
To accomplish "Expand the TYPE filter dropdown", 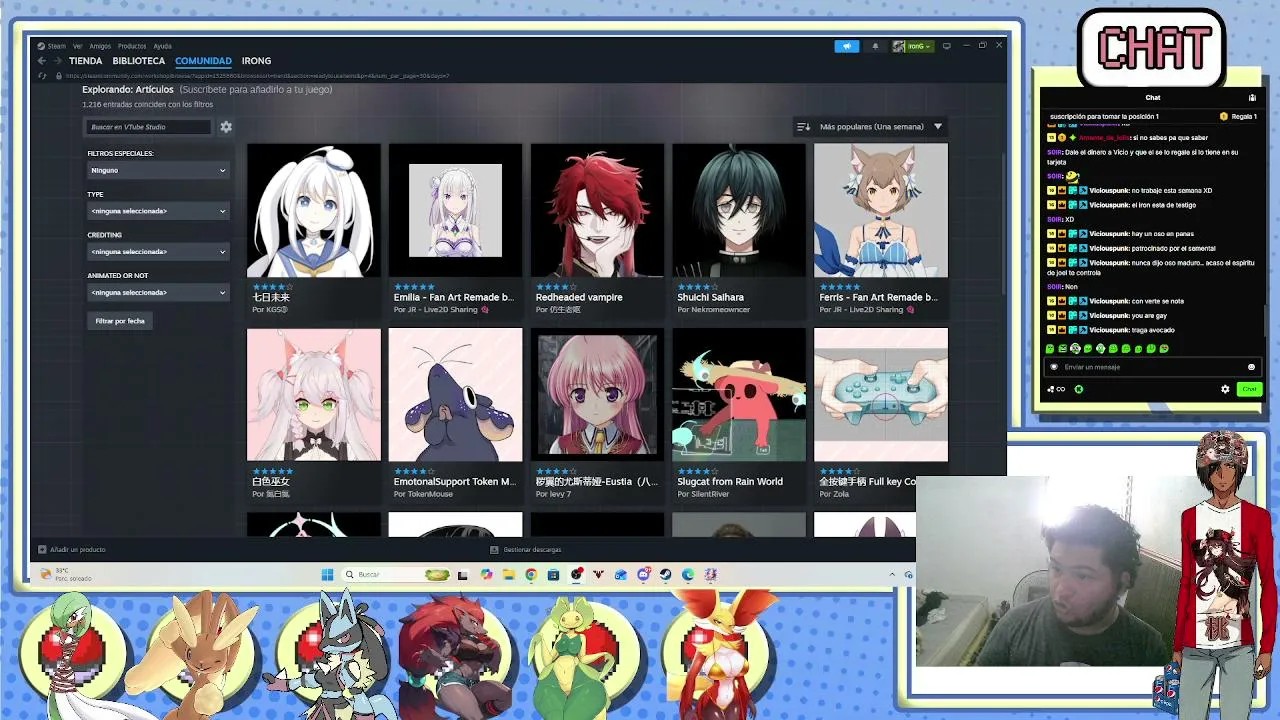I will click(158, 211).
